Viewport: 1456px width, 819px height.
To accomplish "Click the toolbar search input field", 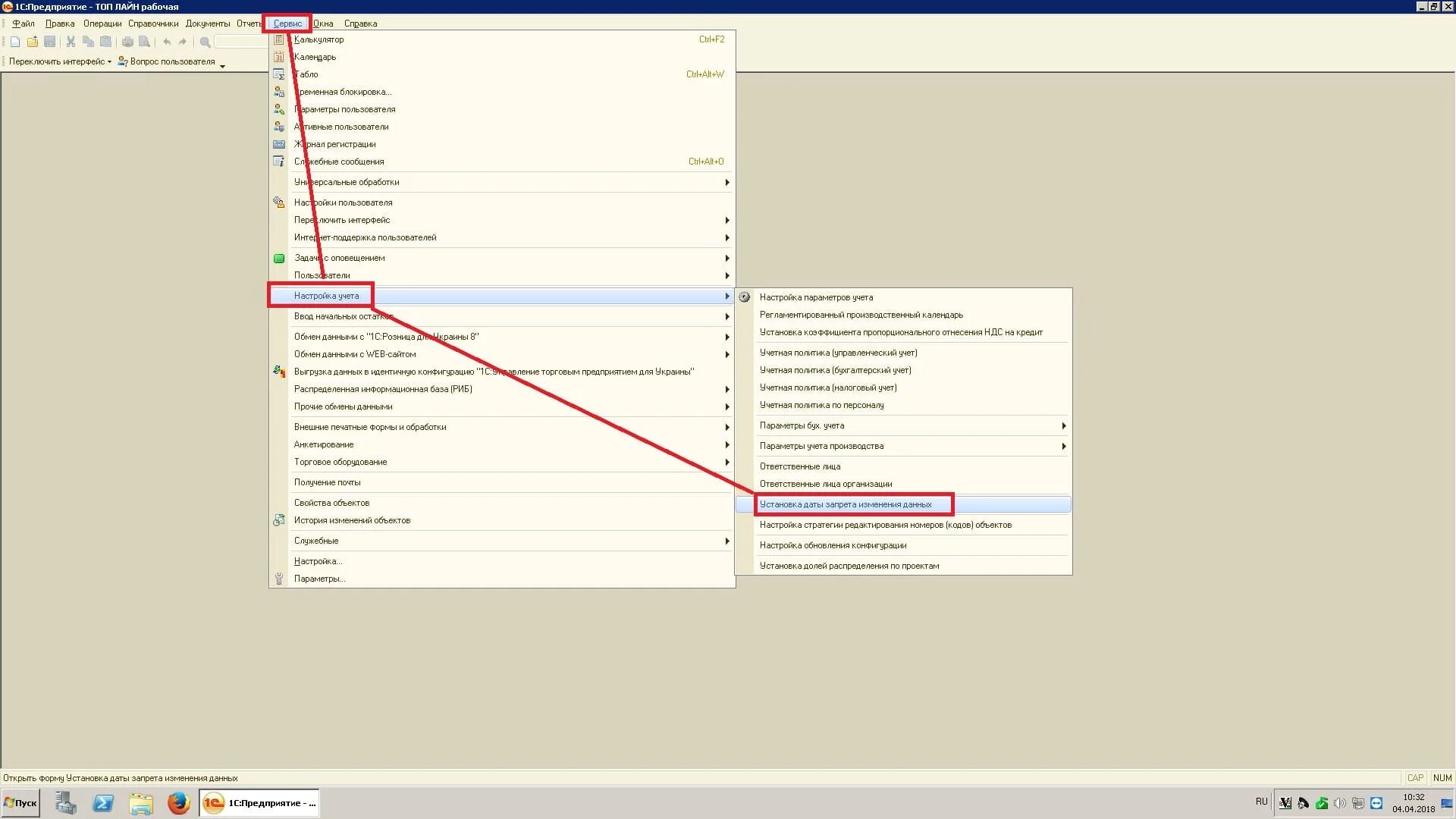I will click(x=241, y=42).
